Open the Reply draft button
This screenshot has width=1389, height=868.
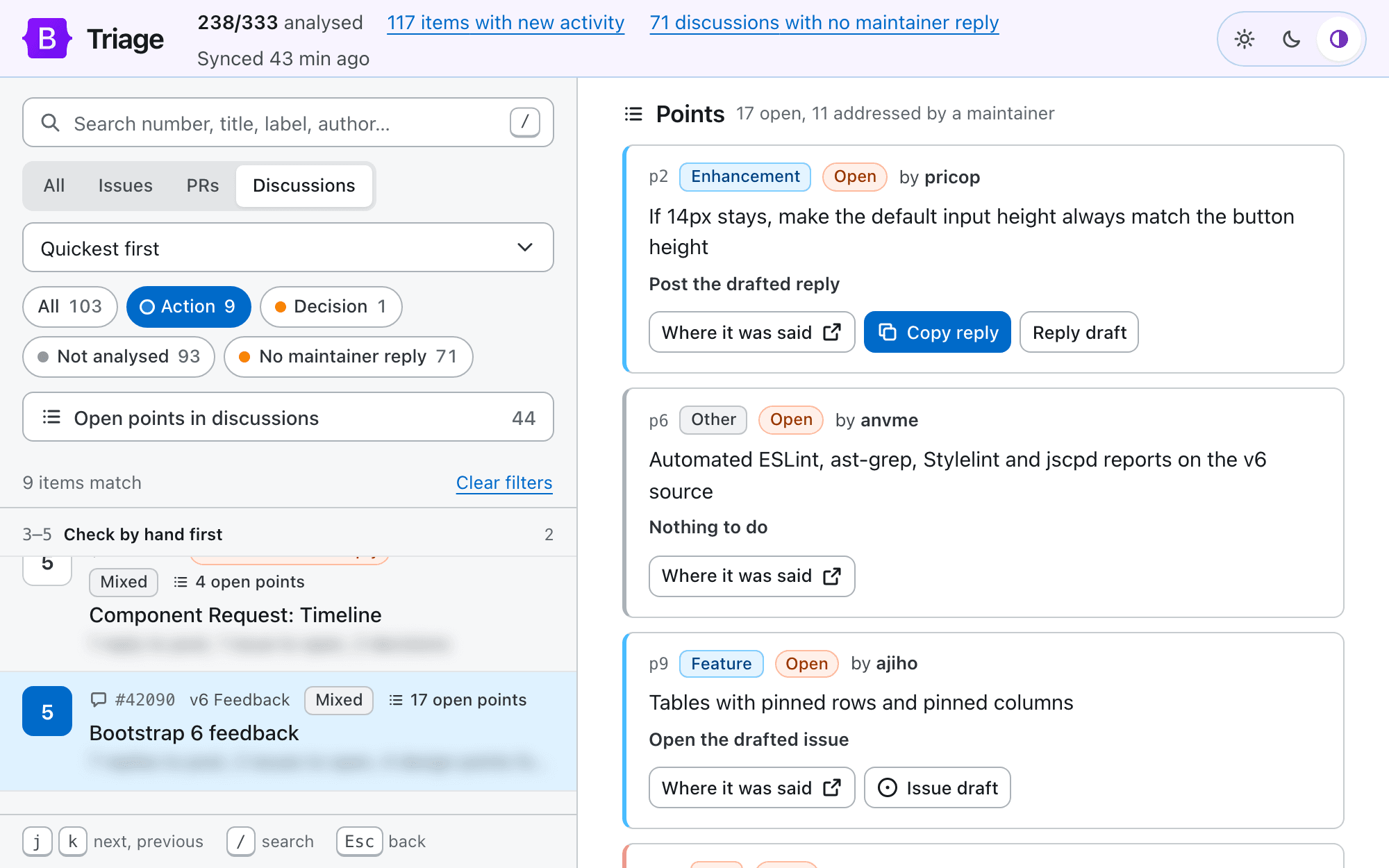[1079, 332]
